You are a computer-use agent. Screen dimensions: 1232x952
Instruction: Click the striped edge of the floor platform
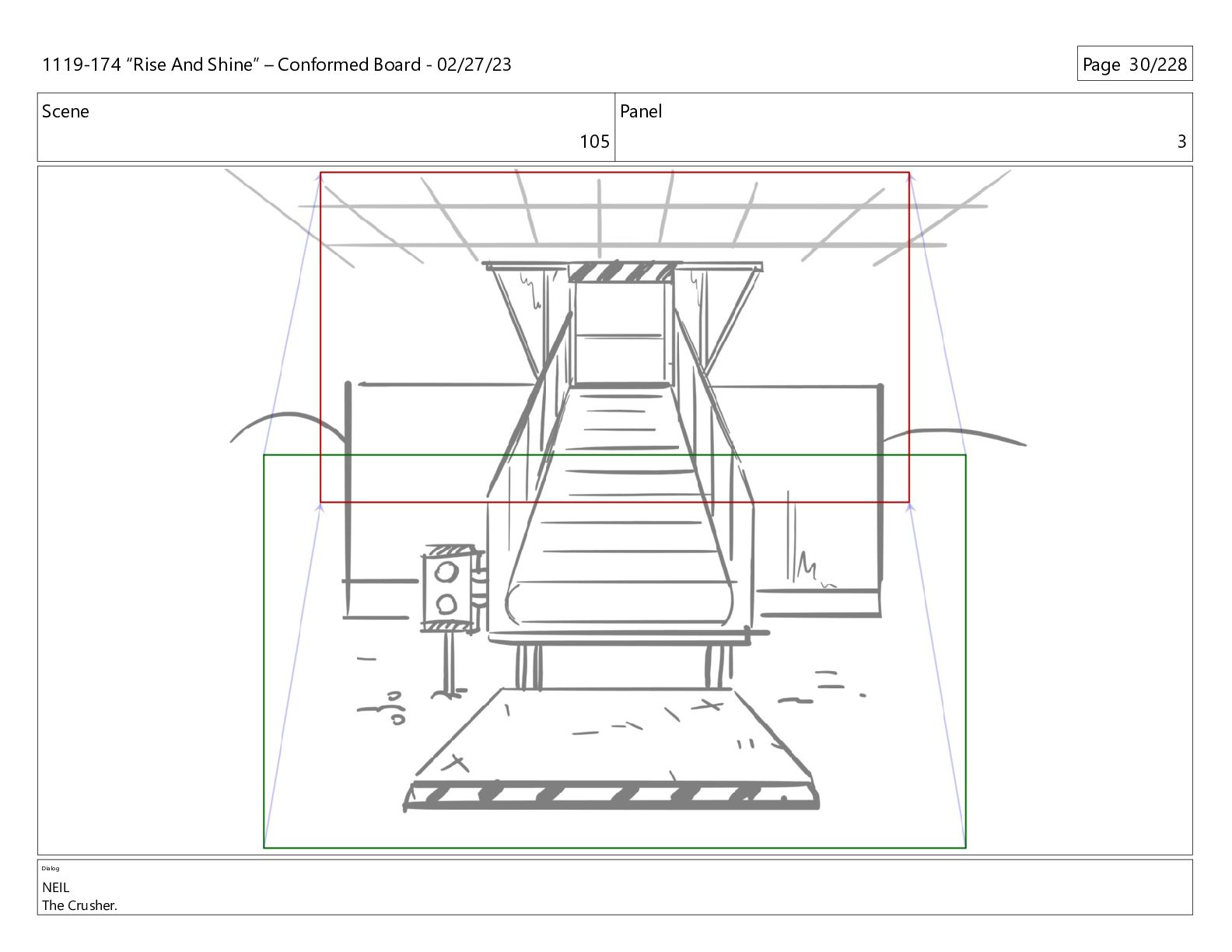[x=611, y=796]
